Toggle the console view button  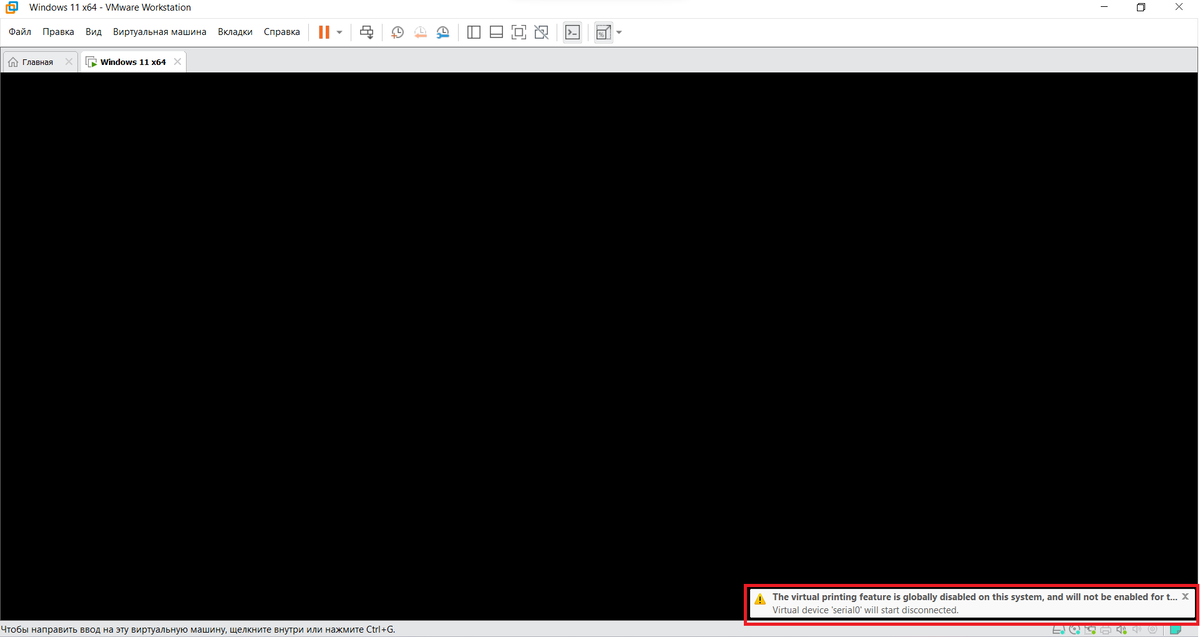point(572,32)
